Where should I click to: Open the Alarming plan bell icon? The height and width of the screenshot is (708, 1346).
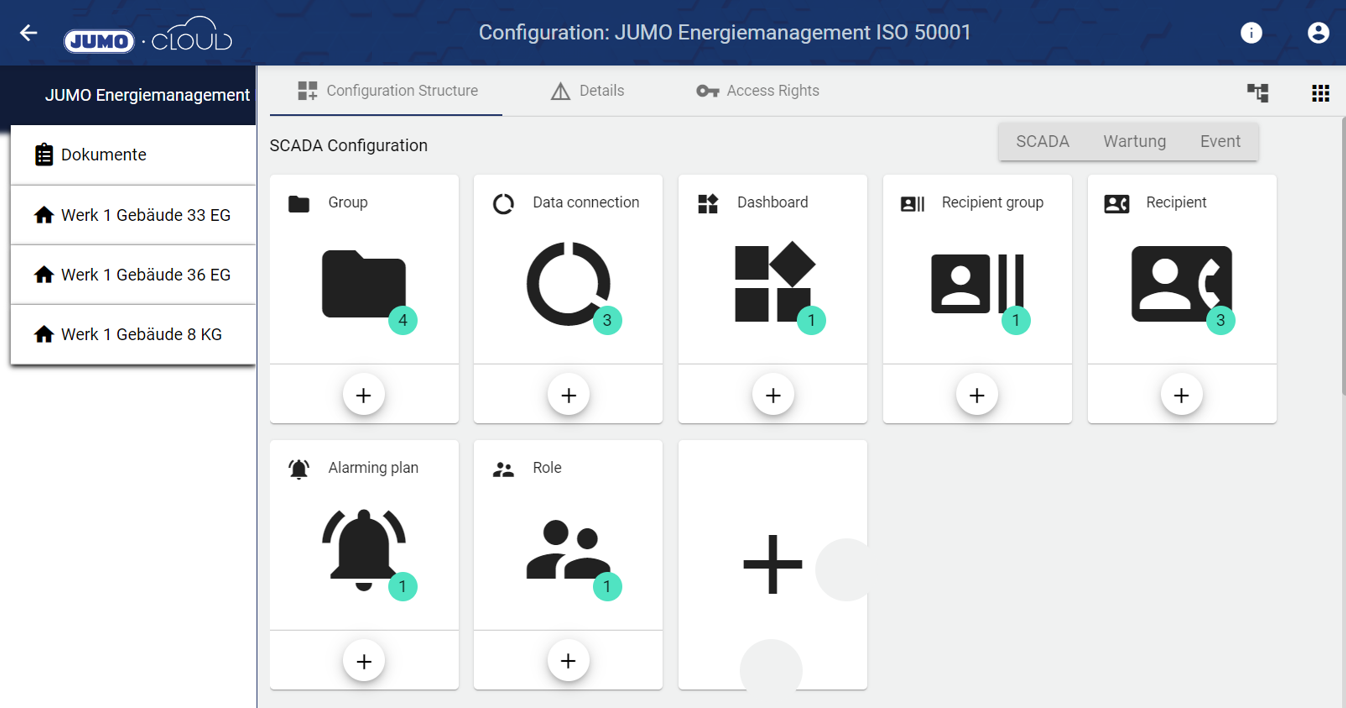(364, 548)
